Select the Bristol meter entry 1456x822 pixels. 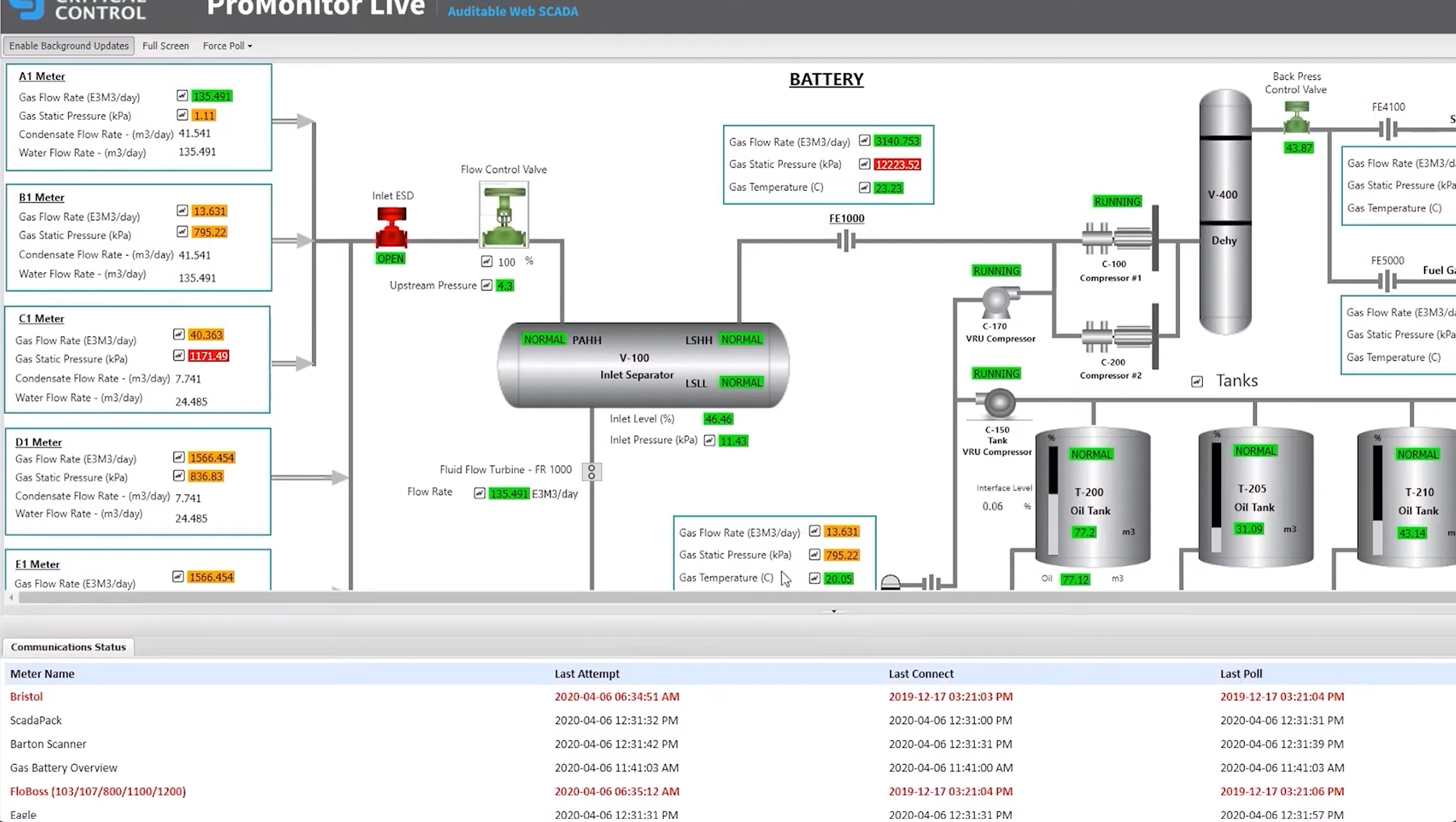(x=26, y=696)
